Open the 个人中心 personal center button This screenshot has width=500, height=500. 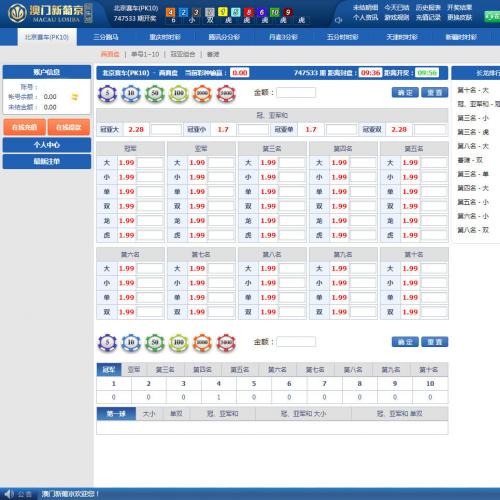point(47,145)
